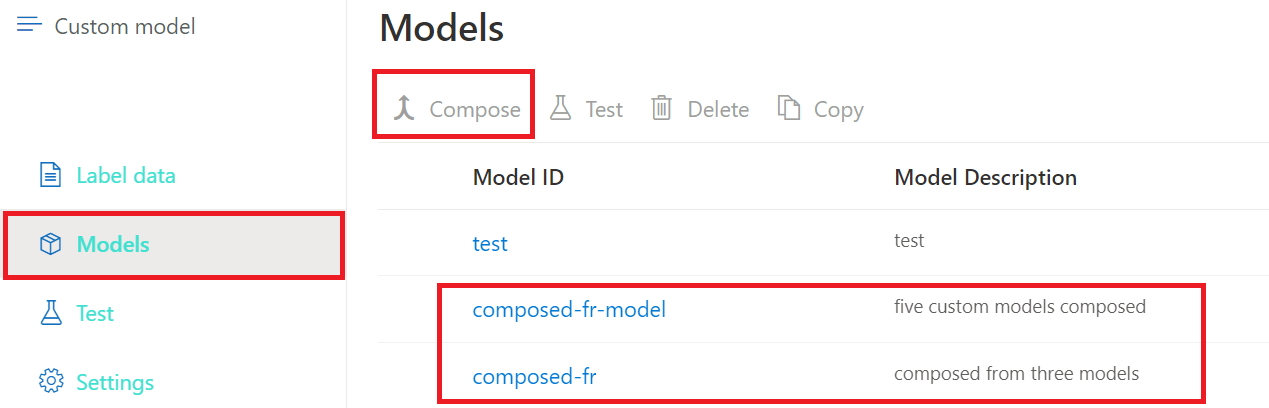Open Settings from the sidebar

(115, 382)
